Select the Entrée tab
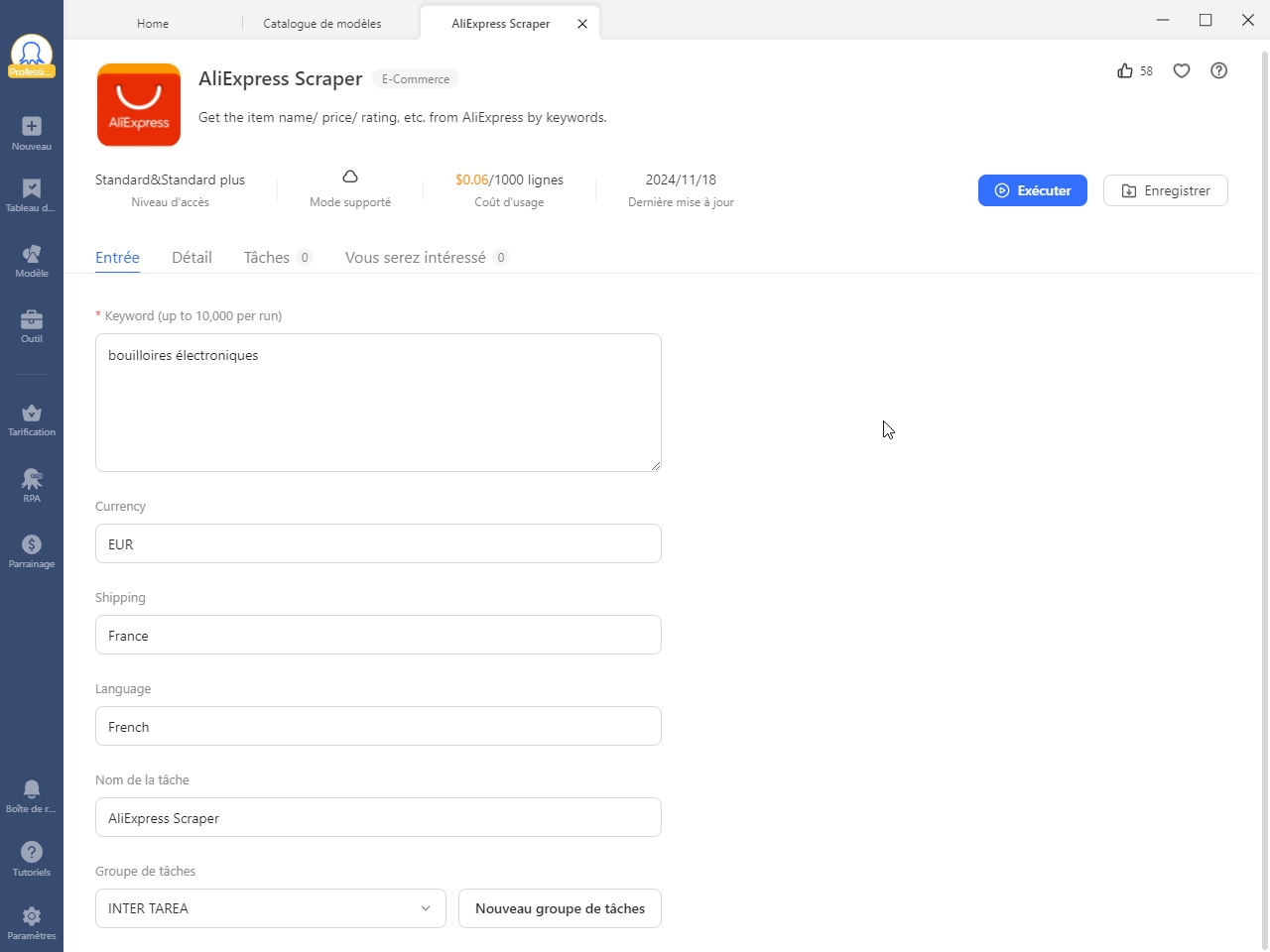1270x952 pixels. coord(117,258)
